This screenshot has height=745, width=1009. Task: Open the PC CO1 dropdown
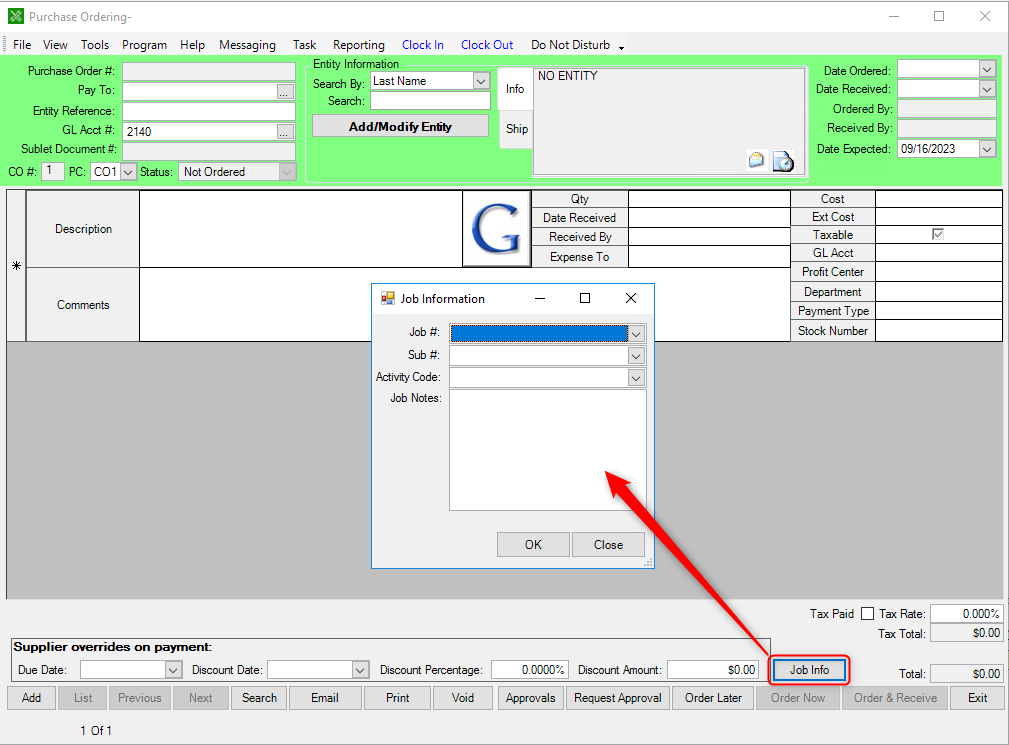point(128,172)
